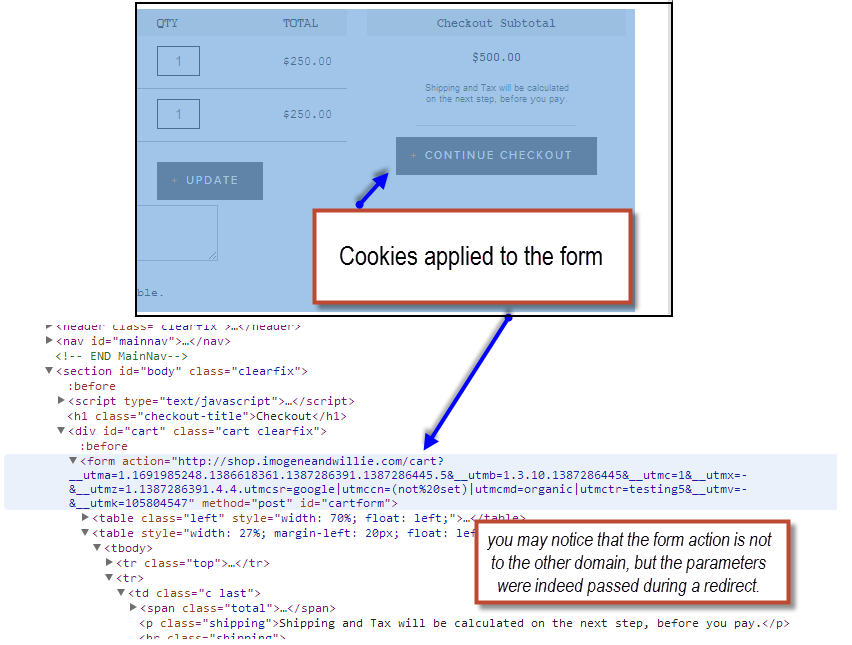Expand the table class="left" node
This screenshot has height=645, width=852.
tap(85, 517)
